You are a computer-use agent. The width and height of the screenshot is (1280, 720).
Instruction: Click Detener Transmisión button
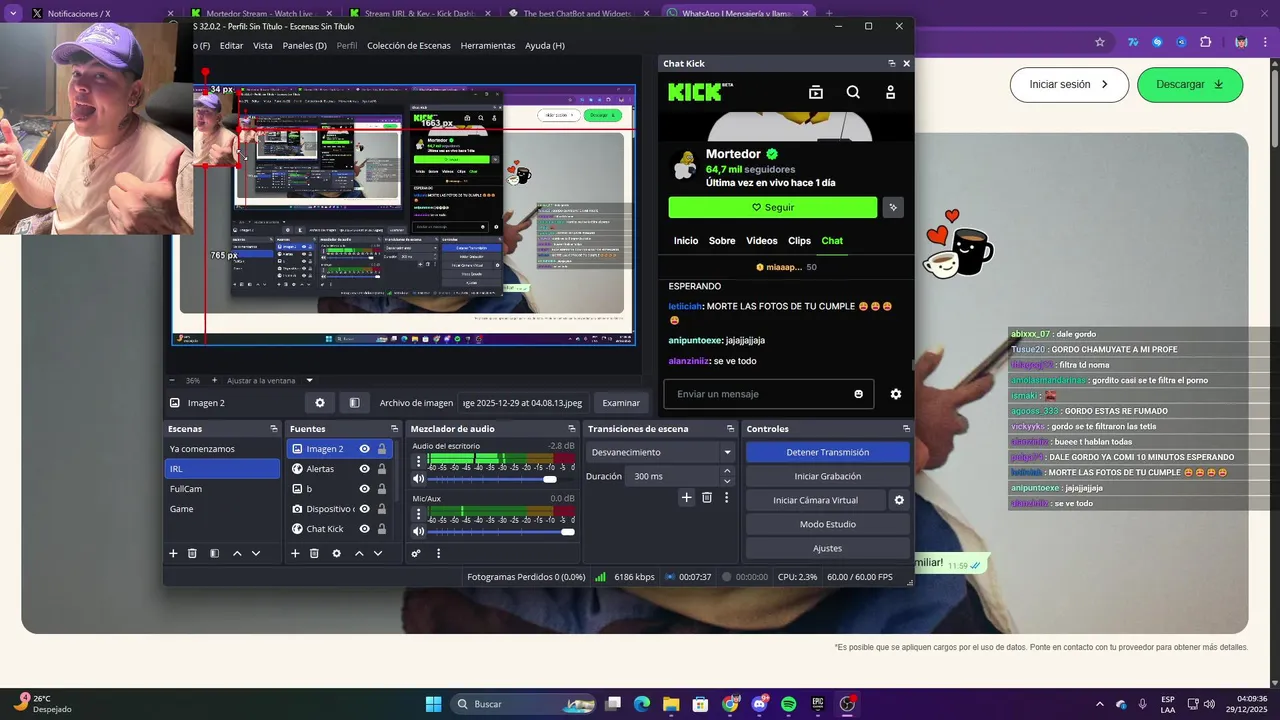pos(827,452)
